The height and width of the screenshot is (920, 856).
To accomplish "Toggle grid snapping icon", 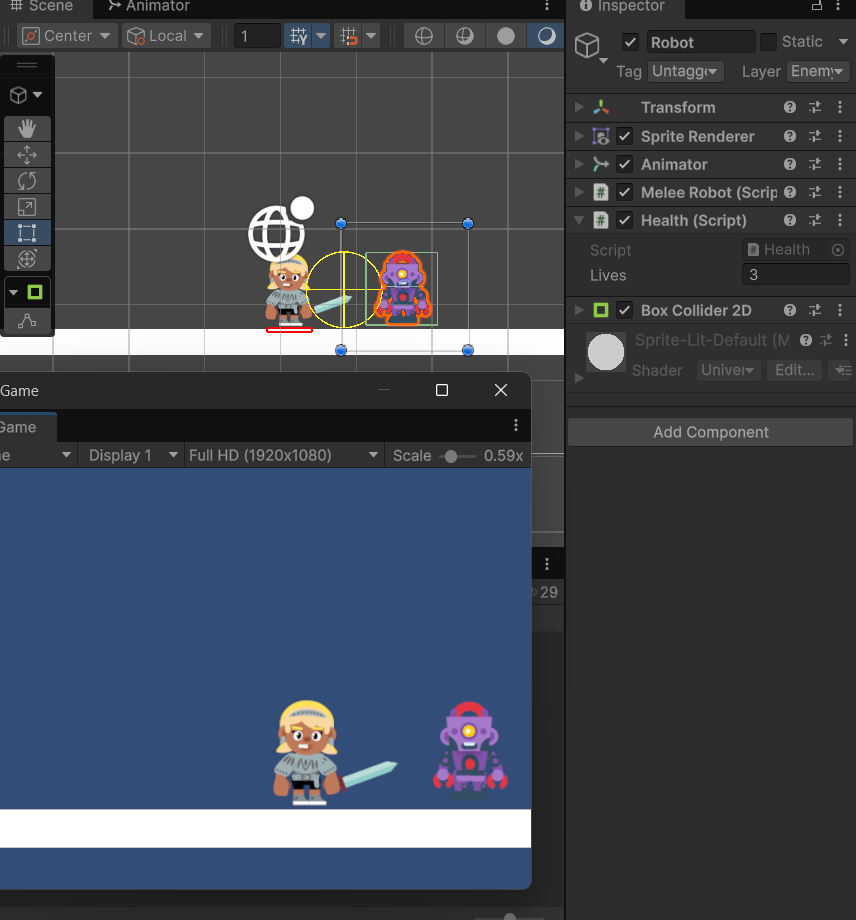I will pos(349,36).
